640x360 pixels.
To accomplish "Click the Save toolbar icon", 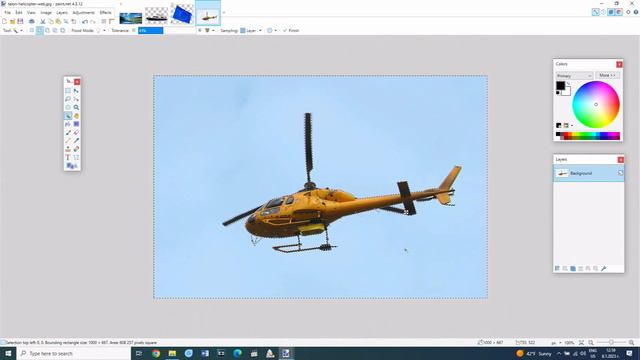I will [20, 21].
